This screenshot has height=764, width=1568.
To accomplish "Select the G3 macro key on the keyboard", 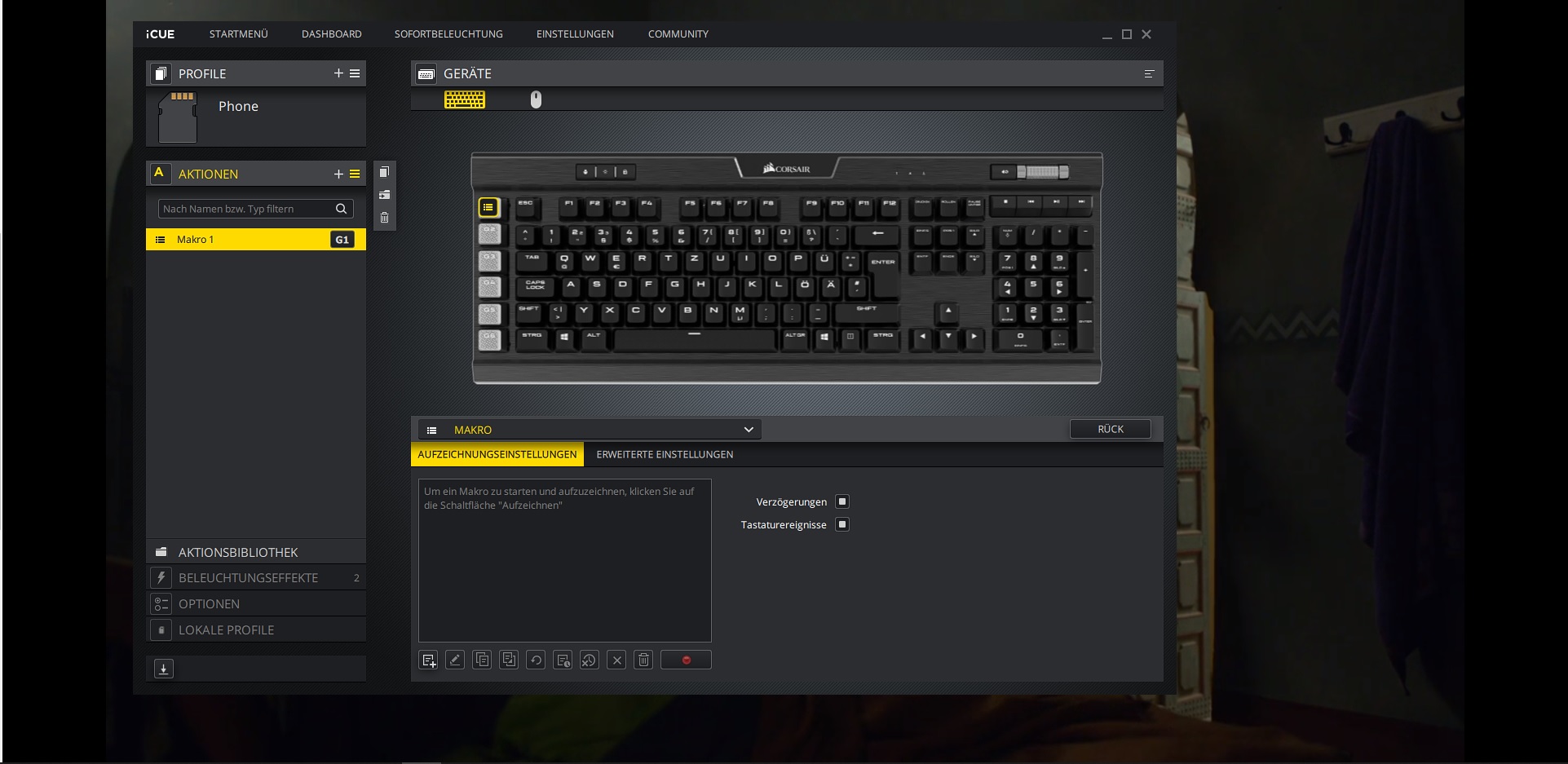I will 488,260.
